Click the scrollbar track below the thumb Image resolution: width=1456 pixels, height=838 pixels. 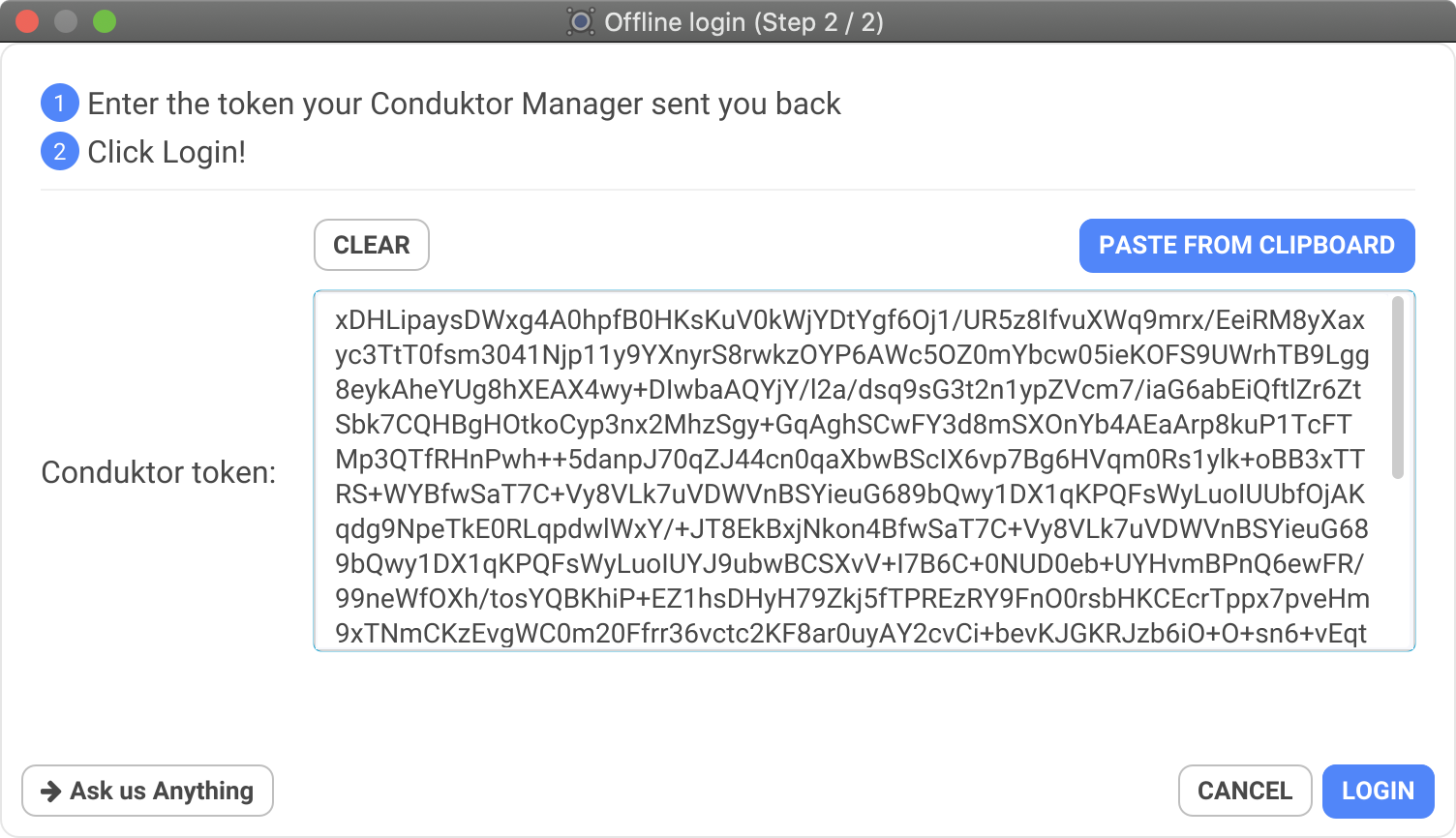[x=1397, y=561]
